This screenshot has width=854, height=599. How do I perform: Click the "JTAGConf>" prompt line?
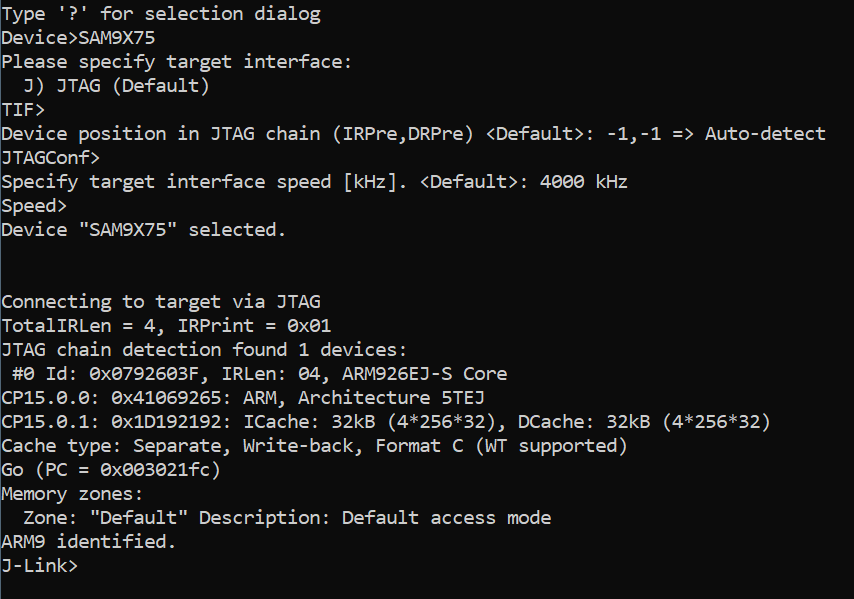click(x=50, y=158)
